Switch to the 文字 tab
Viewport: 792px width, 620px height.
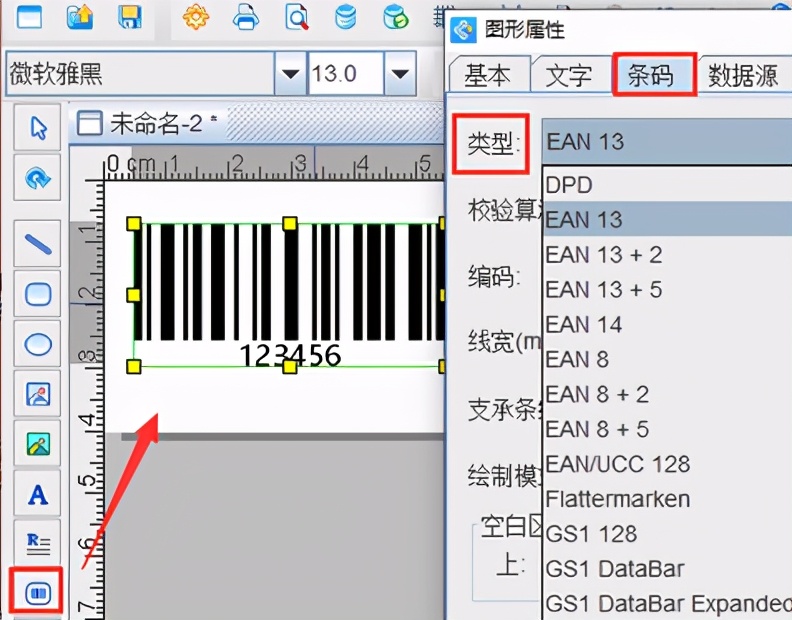[x=569, y=75]
